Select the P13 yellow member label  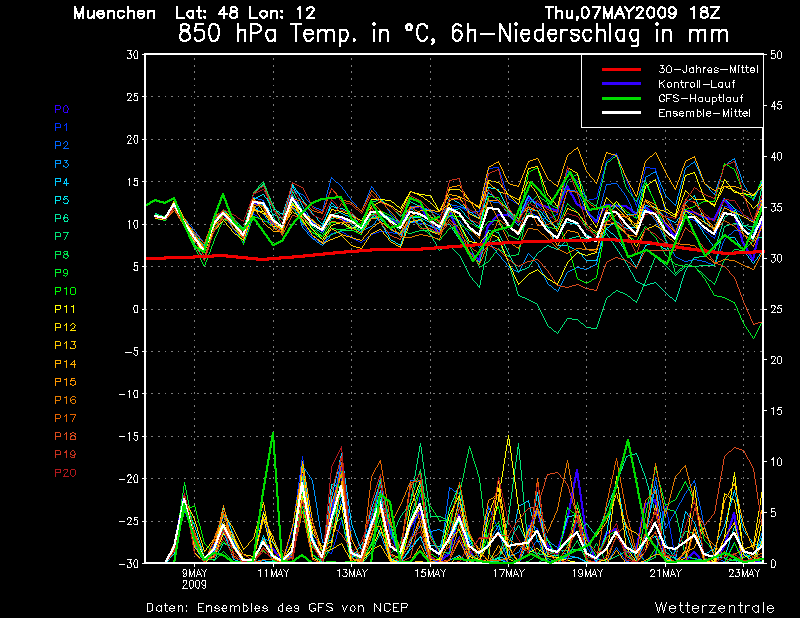65,345
